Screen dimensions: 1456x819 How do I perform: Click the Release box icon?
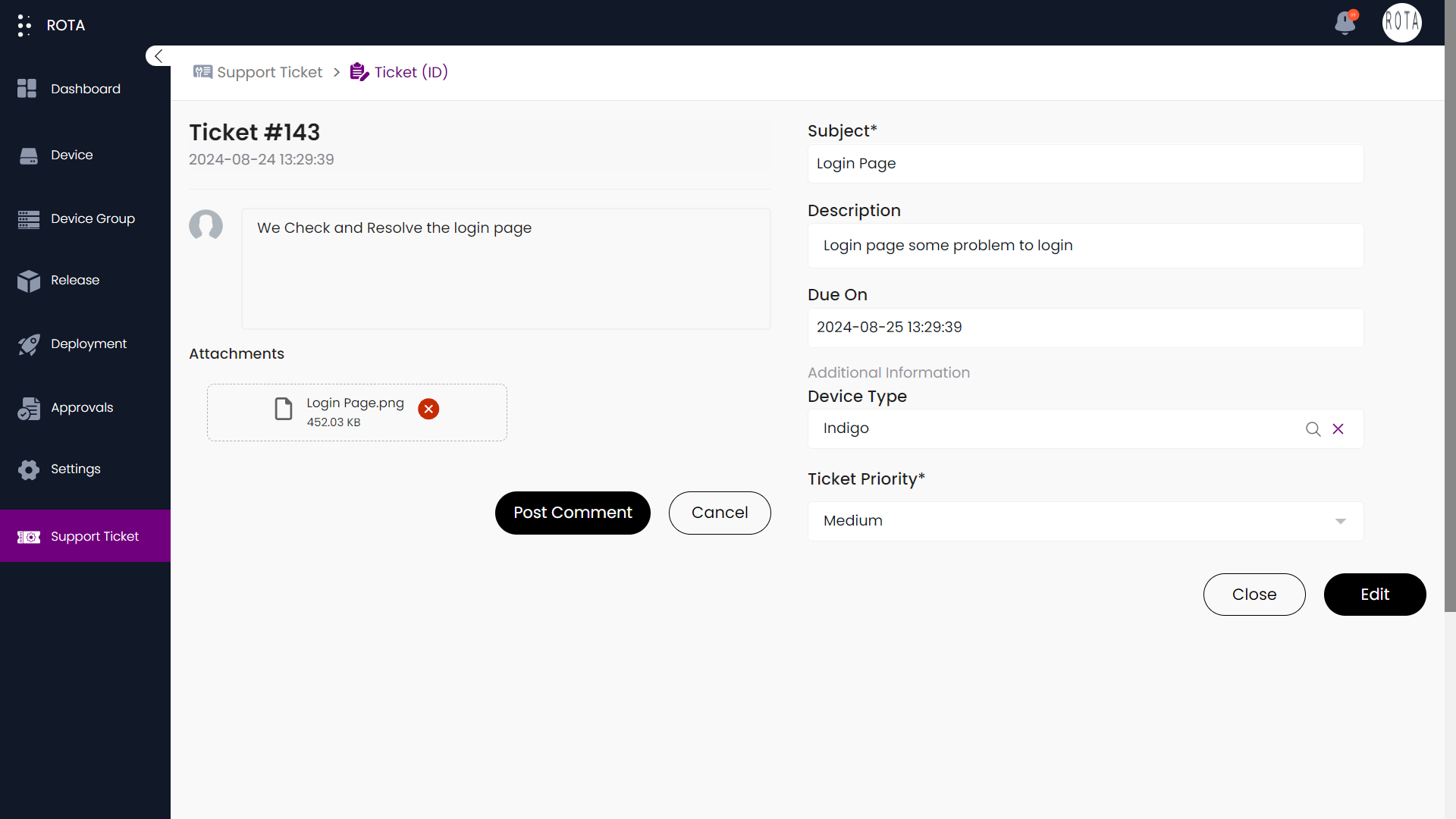coord(28,281)
